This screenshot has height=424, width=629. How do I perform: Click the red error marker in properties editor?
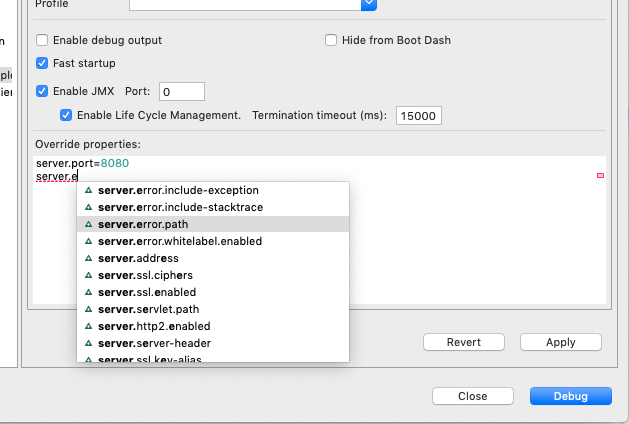click(600, 176)
